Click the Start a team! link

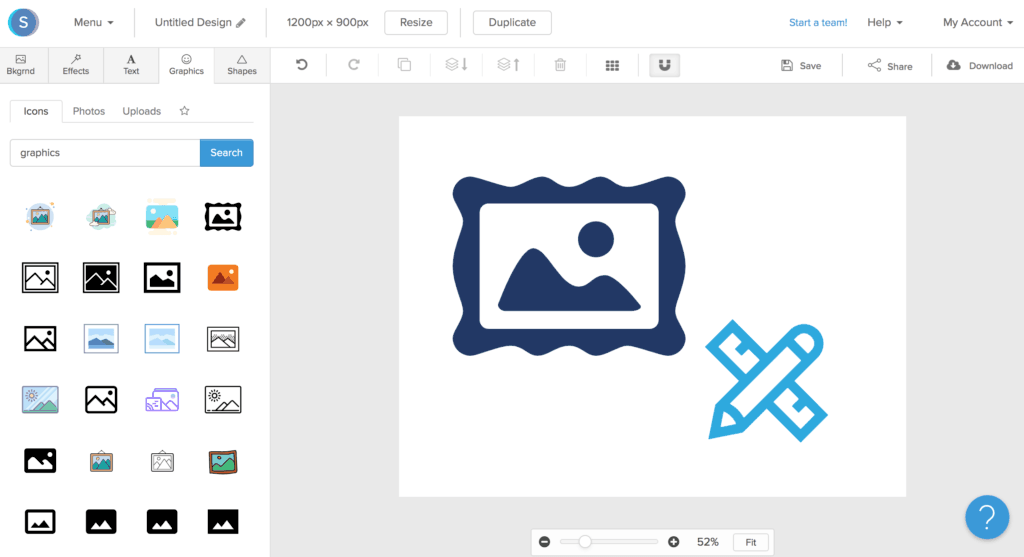[818, 22]
